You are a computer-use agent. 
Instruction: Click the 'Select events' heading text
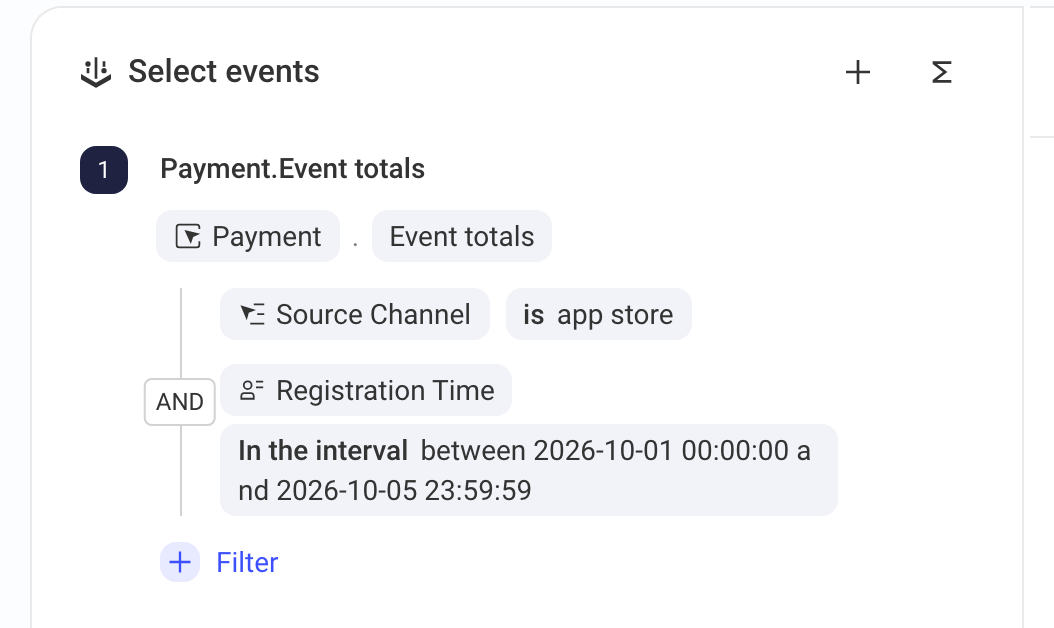[x=224, y=71]
